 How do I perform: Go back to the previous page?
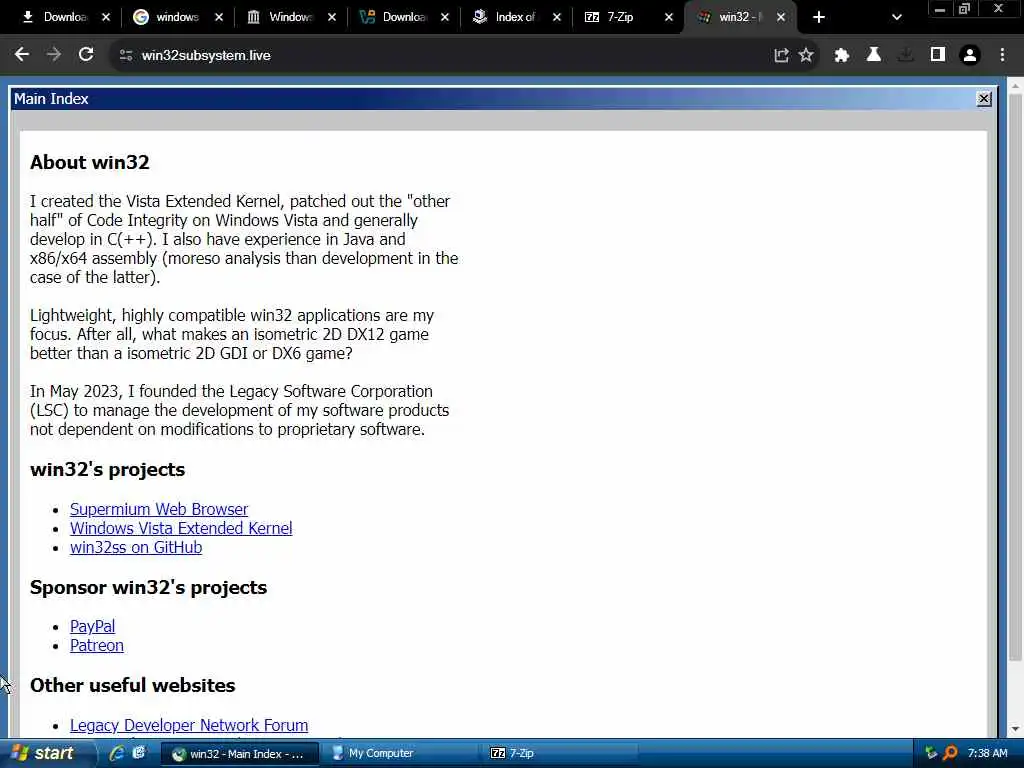[22, 55]
